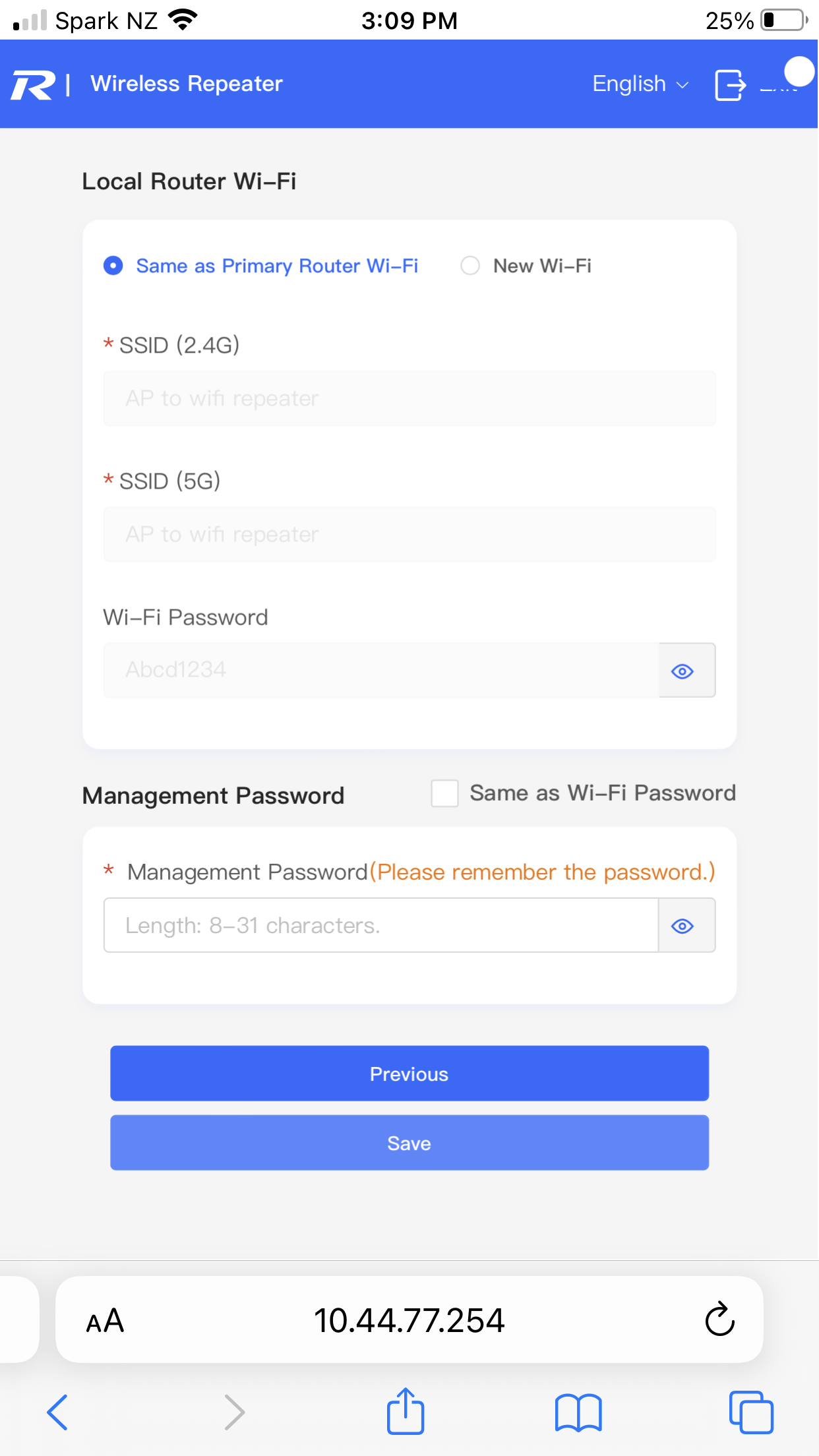819x1456 pixels.
Task: Click the SSID (5G) field
Action: tap(409, 534)
